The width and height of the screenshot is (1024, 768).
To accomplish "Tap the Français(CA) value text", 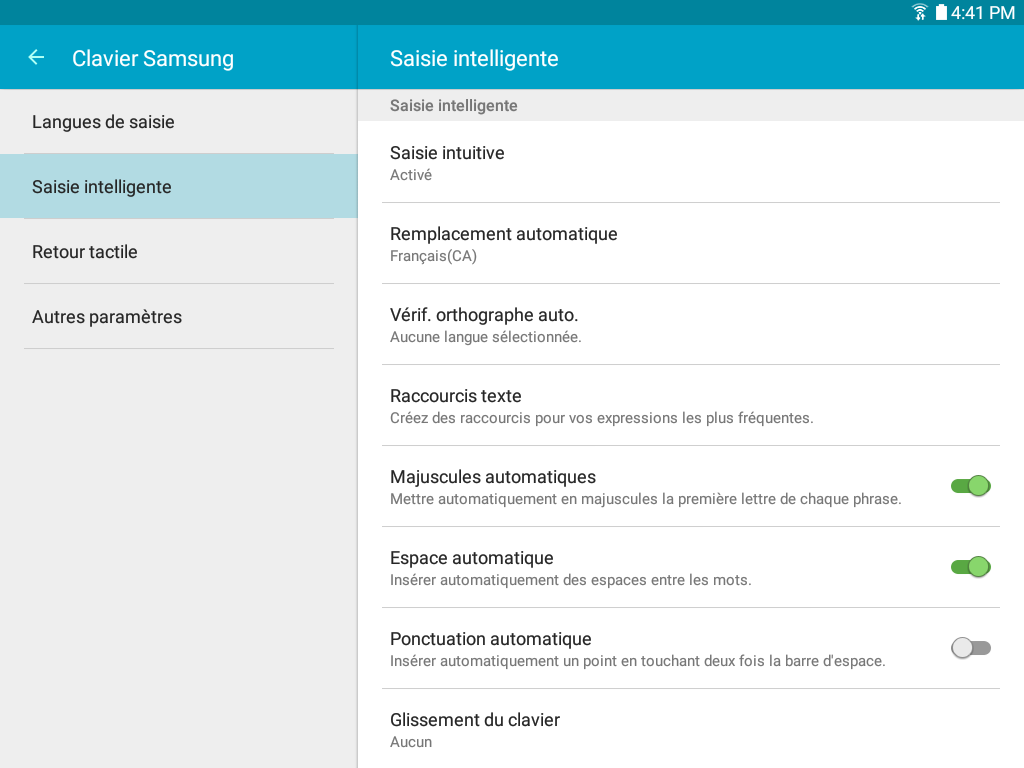I will [434, 256].
